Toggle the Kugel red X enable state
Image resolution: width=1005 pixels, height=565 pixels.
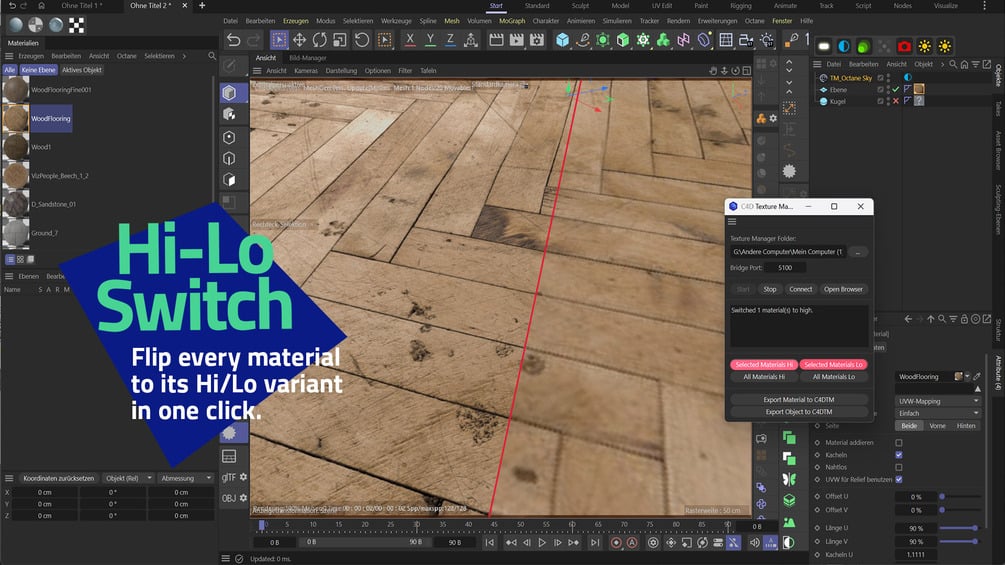point(896,101)
